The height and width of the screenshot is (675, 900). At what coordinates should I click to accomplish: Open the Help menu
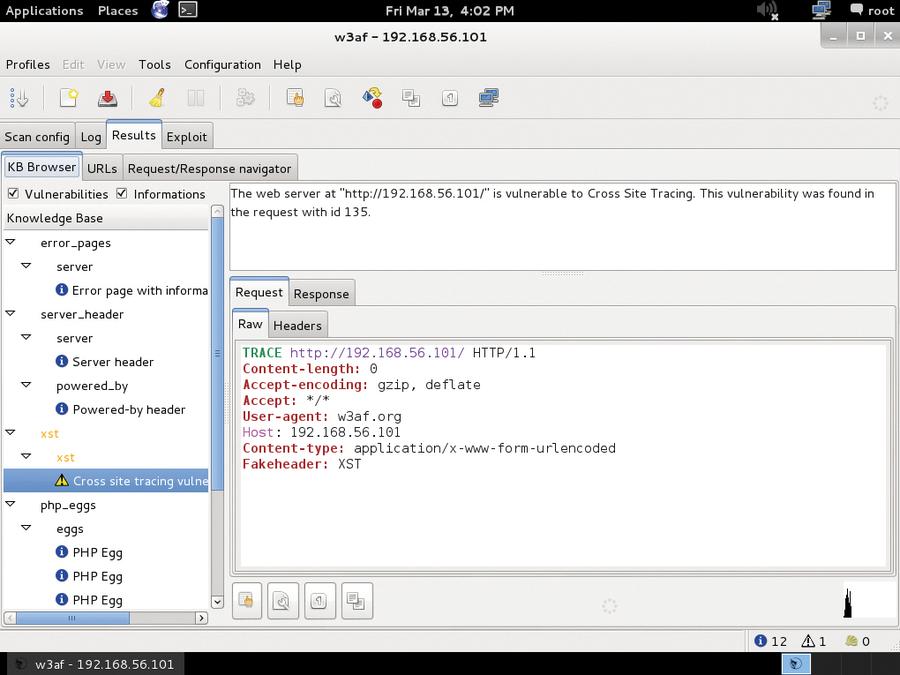pos(287,65)
